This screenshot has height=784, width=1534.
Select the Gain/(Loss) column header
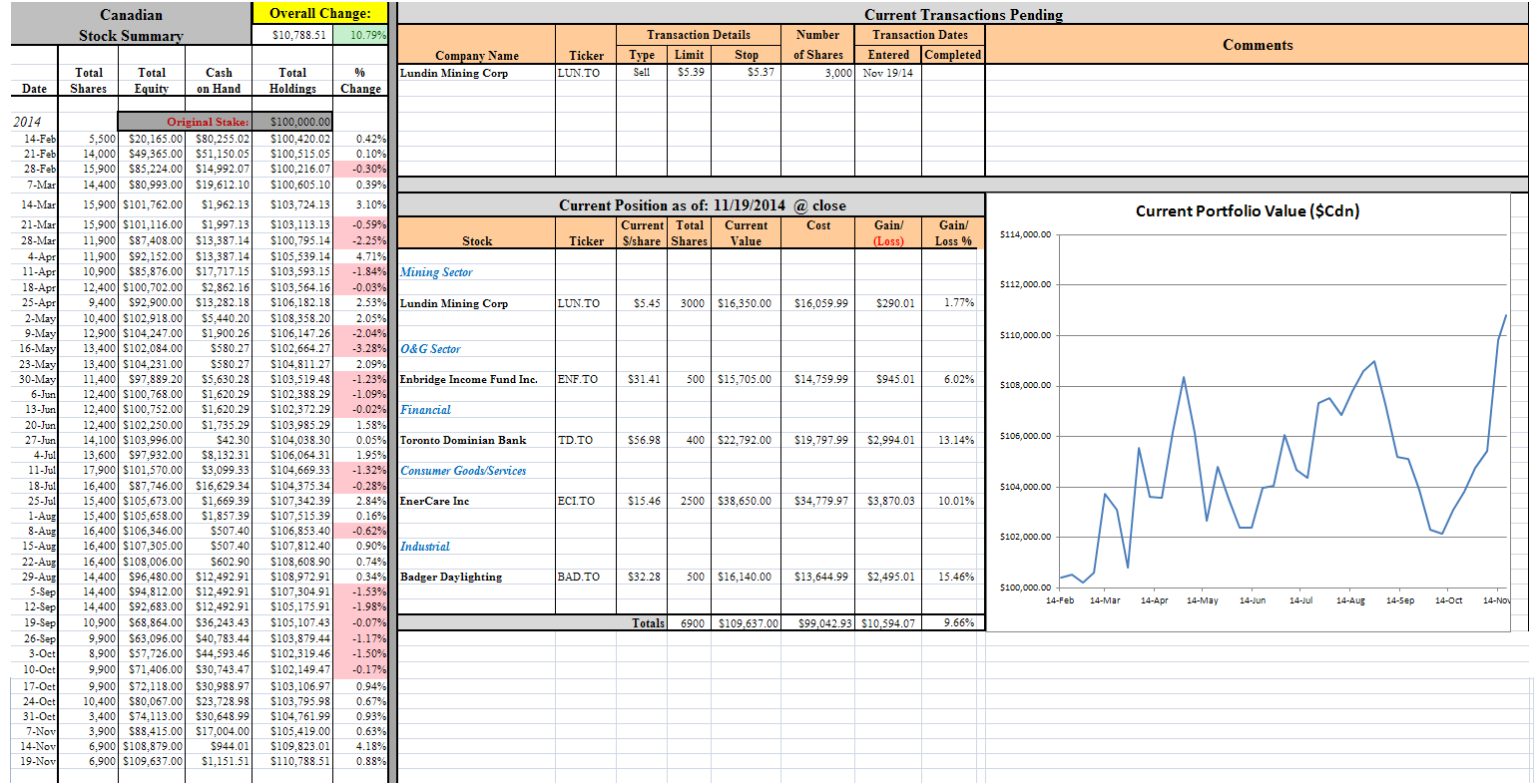888,232
